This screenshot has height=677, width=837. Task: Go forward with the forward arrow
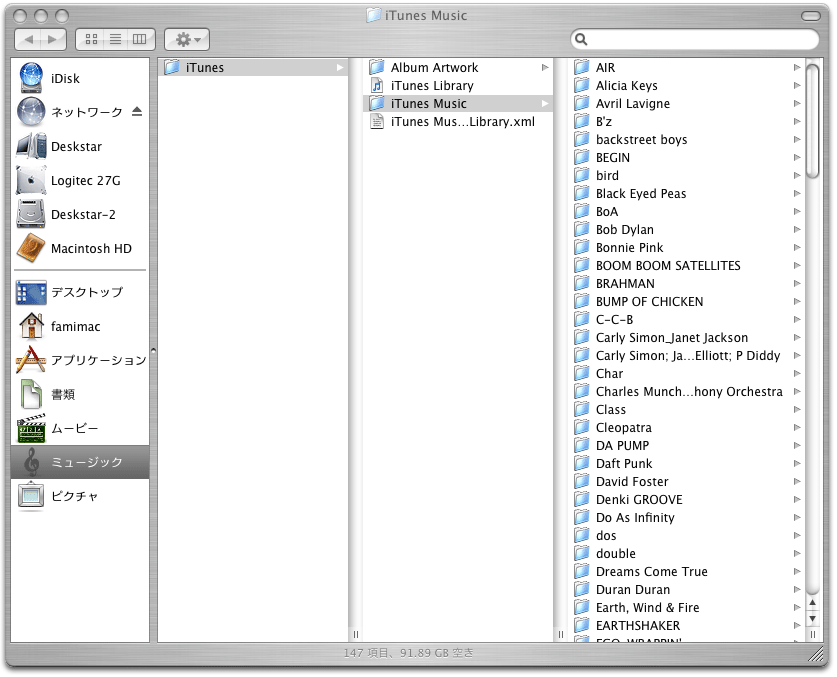point(53,39)
